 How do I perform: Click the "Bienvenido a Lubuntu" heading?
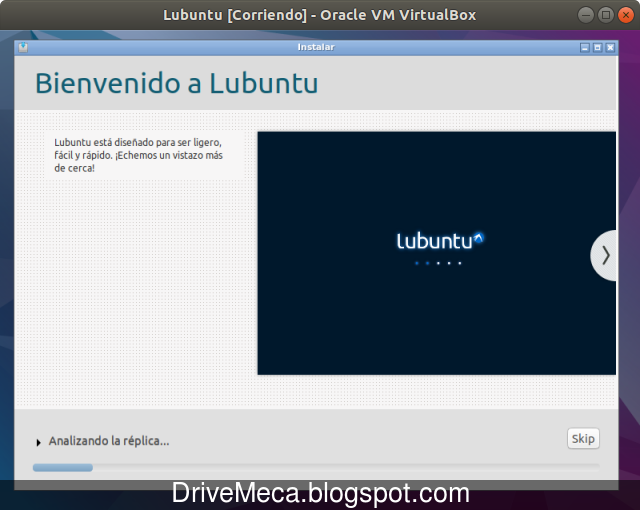176,83
